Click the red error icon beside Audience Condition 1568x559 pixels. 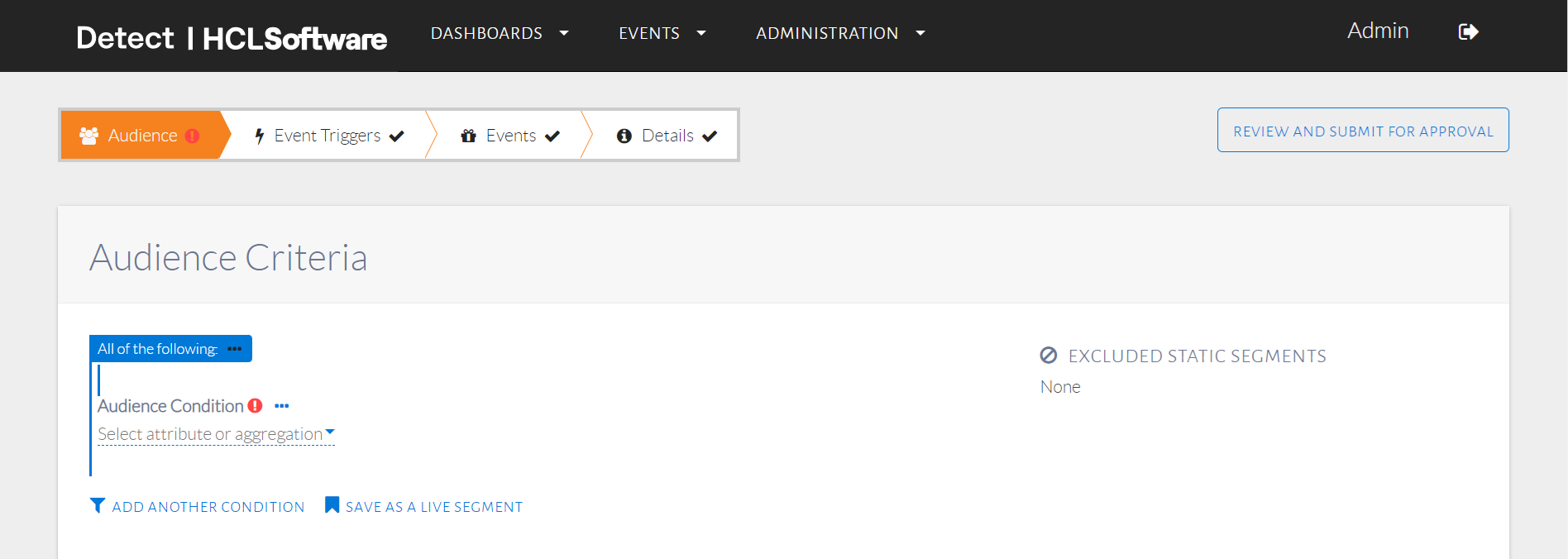(256, 406)
